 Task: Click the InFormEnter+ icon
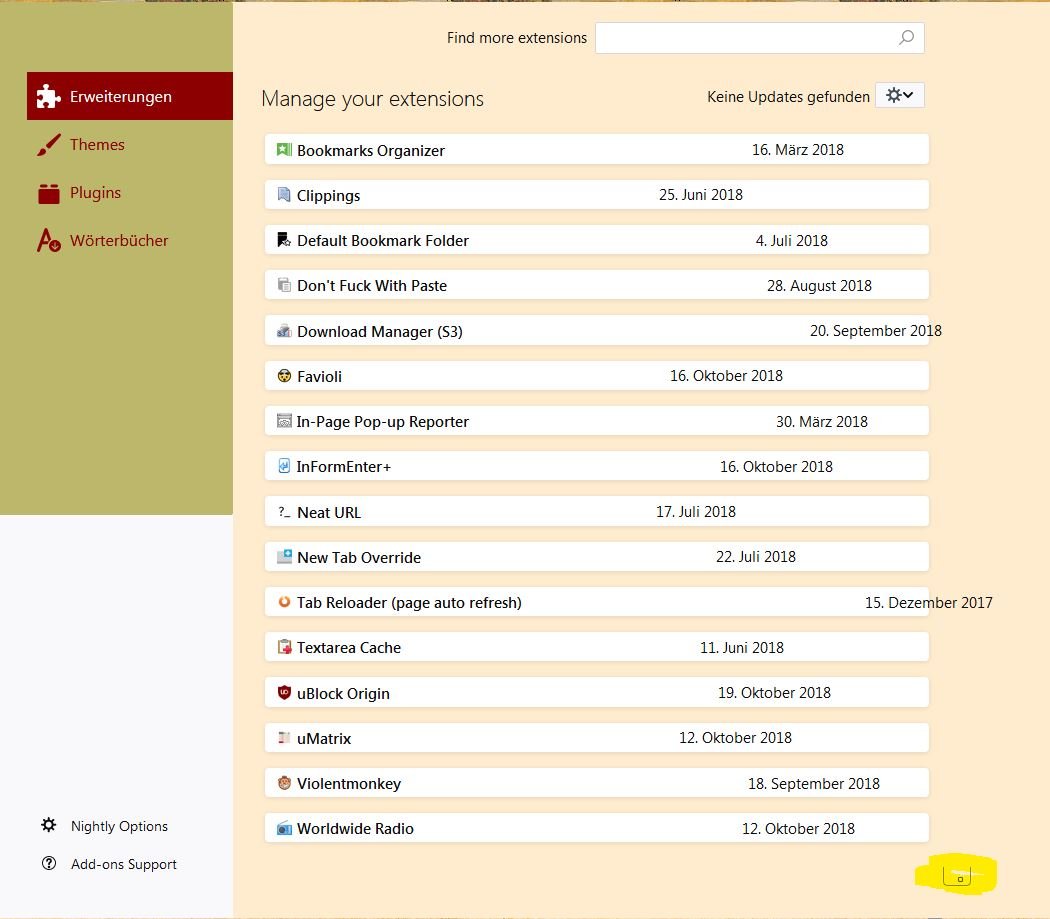(x=284, y=466)
